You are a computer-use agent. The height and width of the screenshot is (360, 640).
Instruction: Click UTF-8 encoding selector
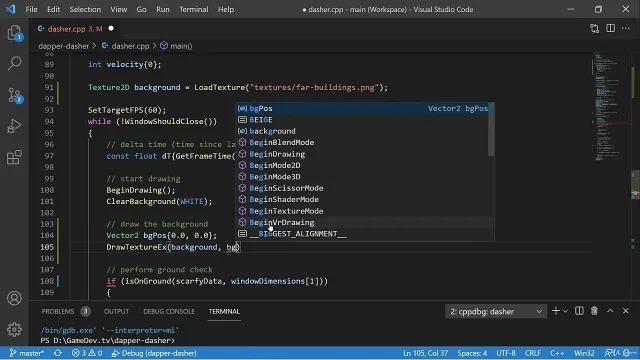coord(506,353)
